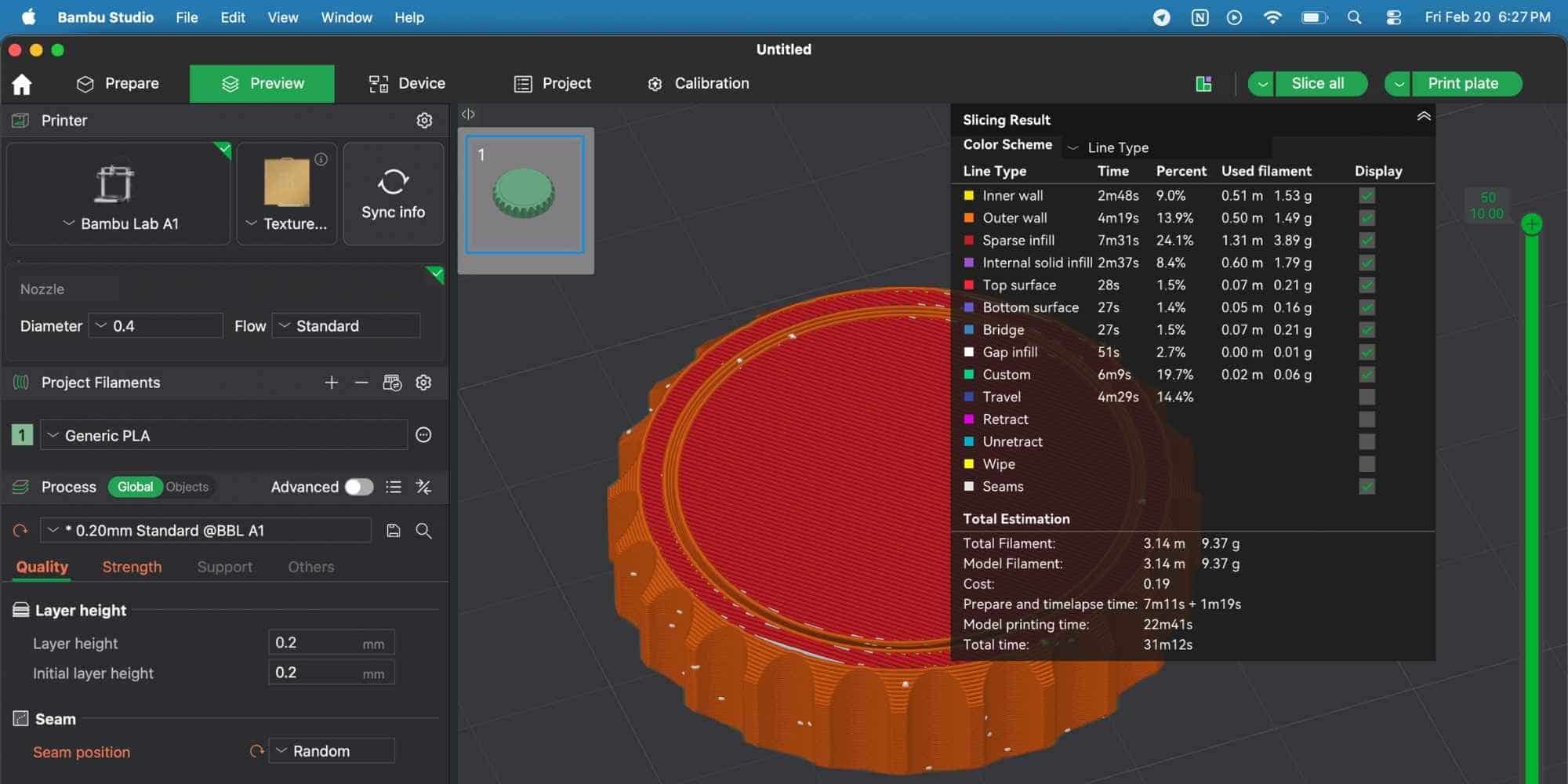The width and height of the screenshot is (1568, 784).
Task: Open nozzle Diameter dropdown
Action: [155, 325]
